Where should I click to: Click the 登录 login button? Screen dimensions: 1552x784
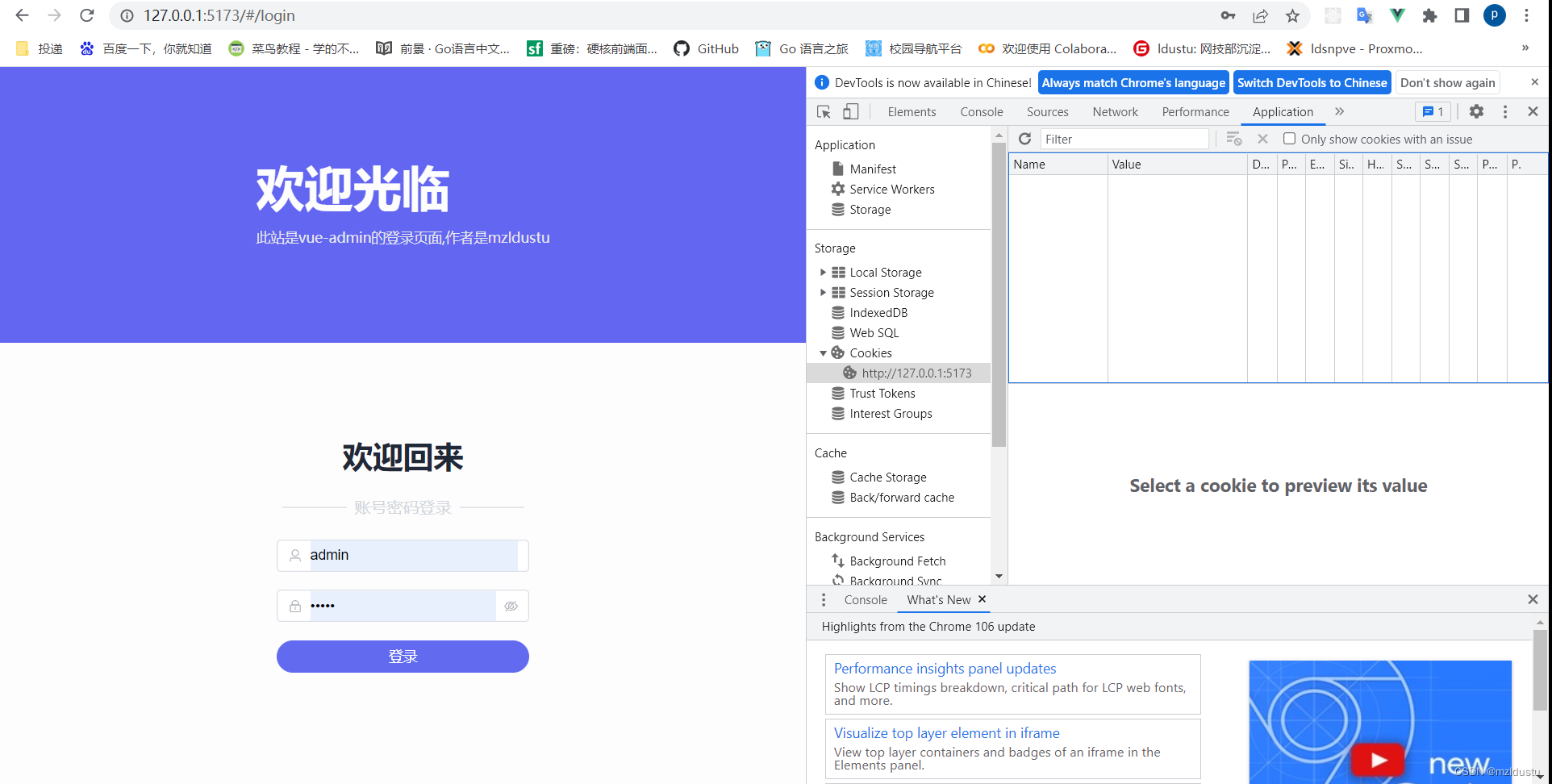click(x=403, y=657)
